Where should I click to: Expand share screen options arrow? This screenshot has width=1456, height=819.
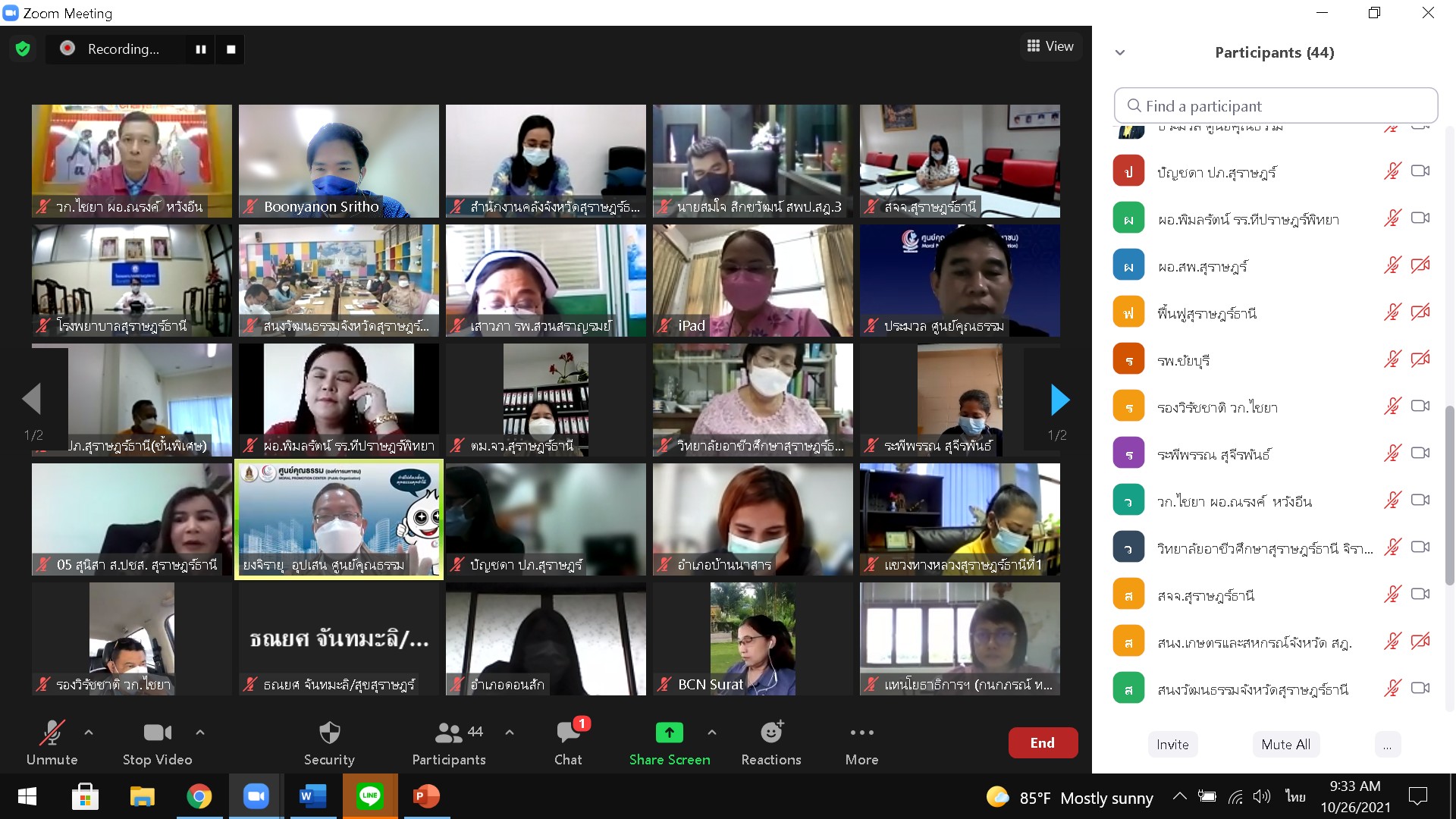point(712,733)
